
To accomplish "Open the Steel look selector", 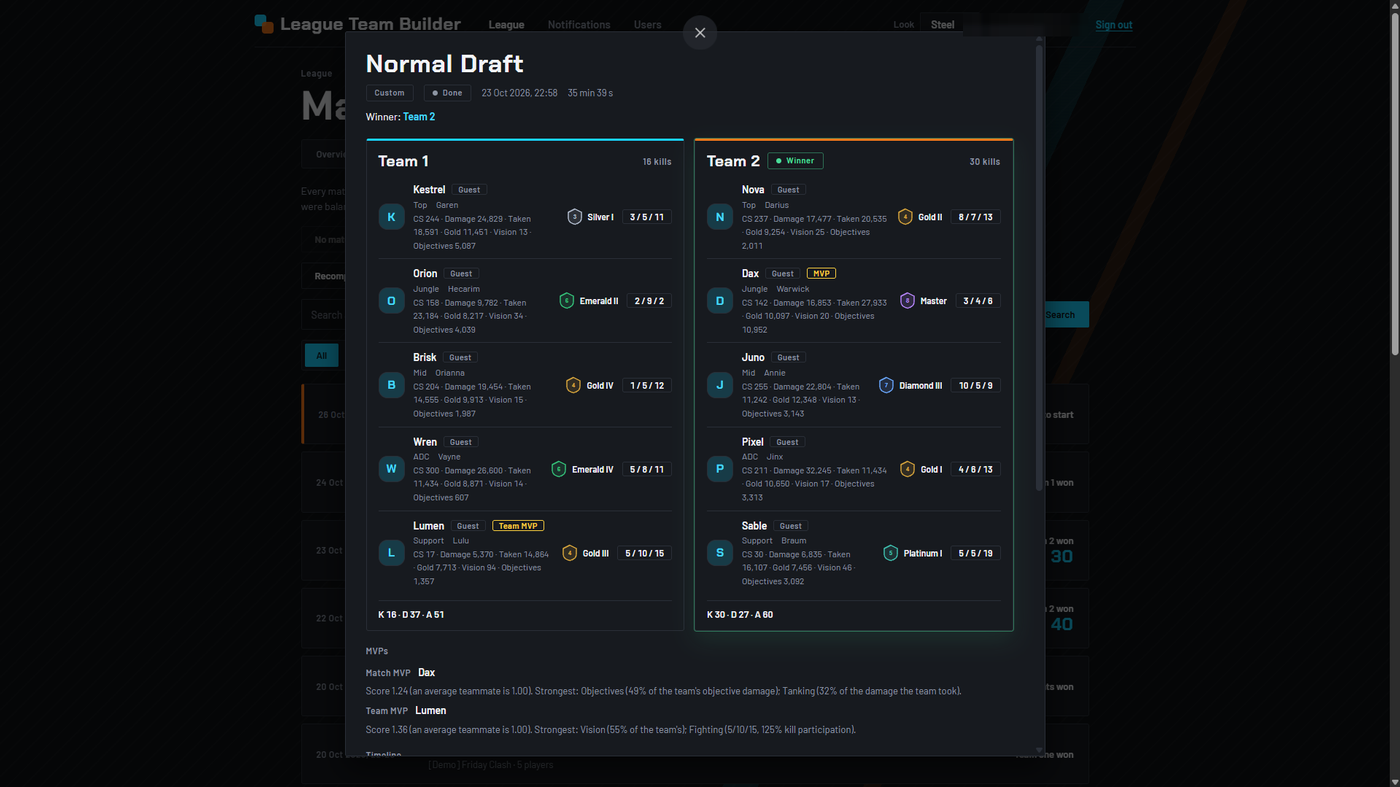I will (943, 25).
